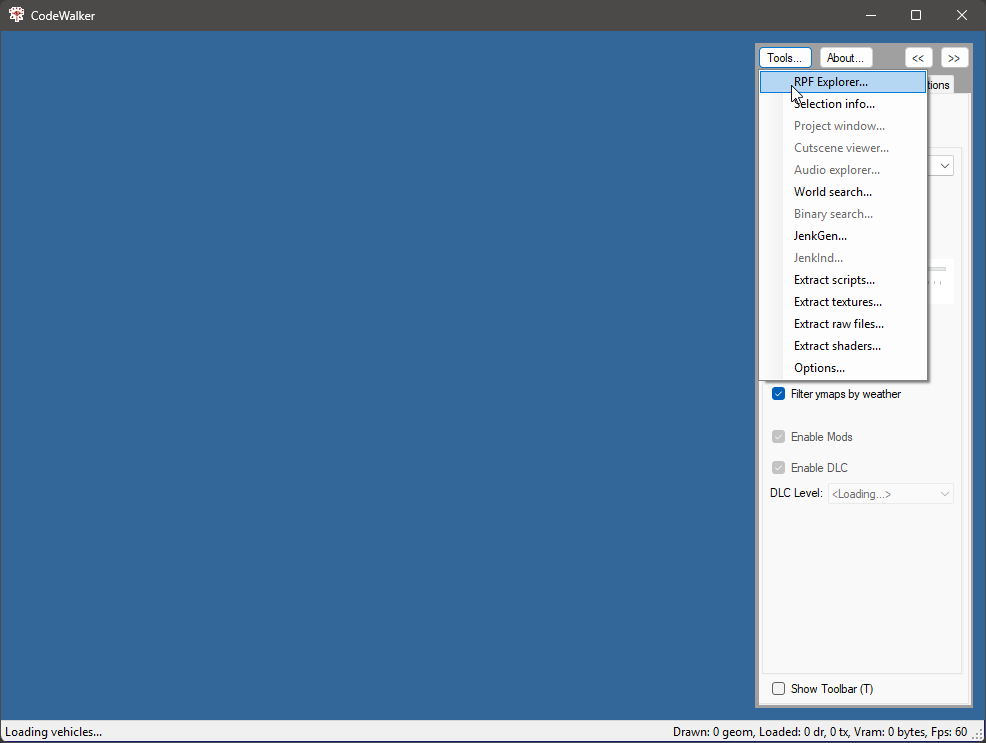Choose World search... from the menu
986x743 pixels.
pyautogui.click(x=832, y=192)
